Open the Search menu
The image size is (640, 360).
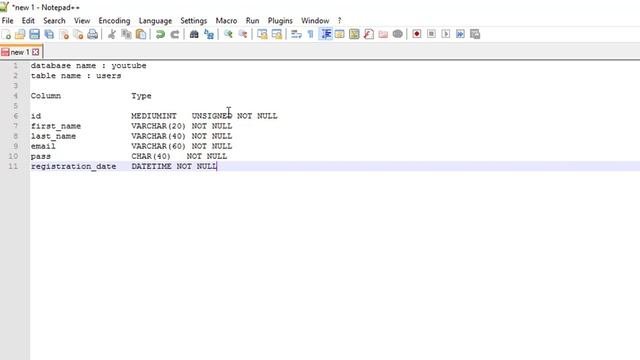54,20
